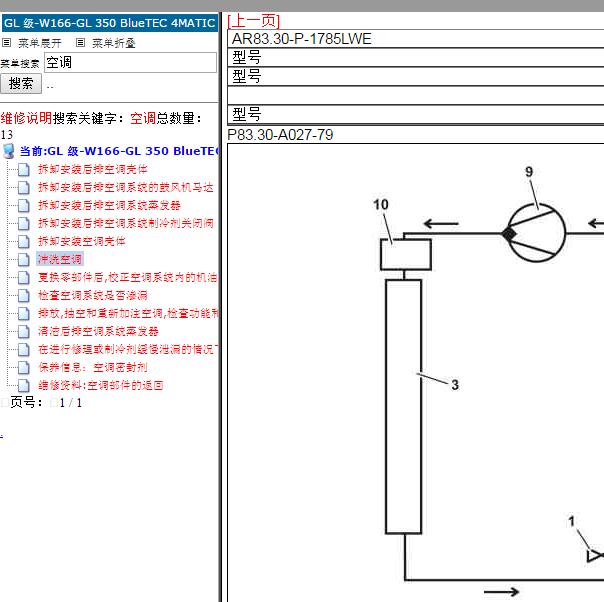Select root node 当前:GL 级-W166-GL 350 BlueTEC
Viewport: 604px width, 602px height.
tap(119, 151)
